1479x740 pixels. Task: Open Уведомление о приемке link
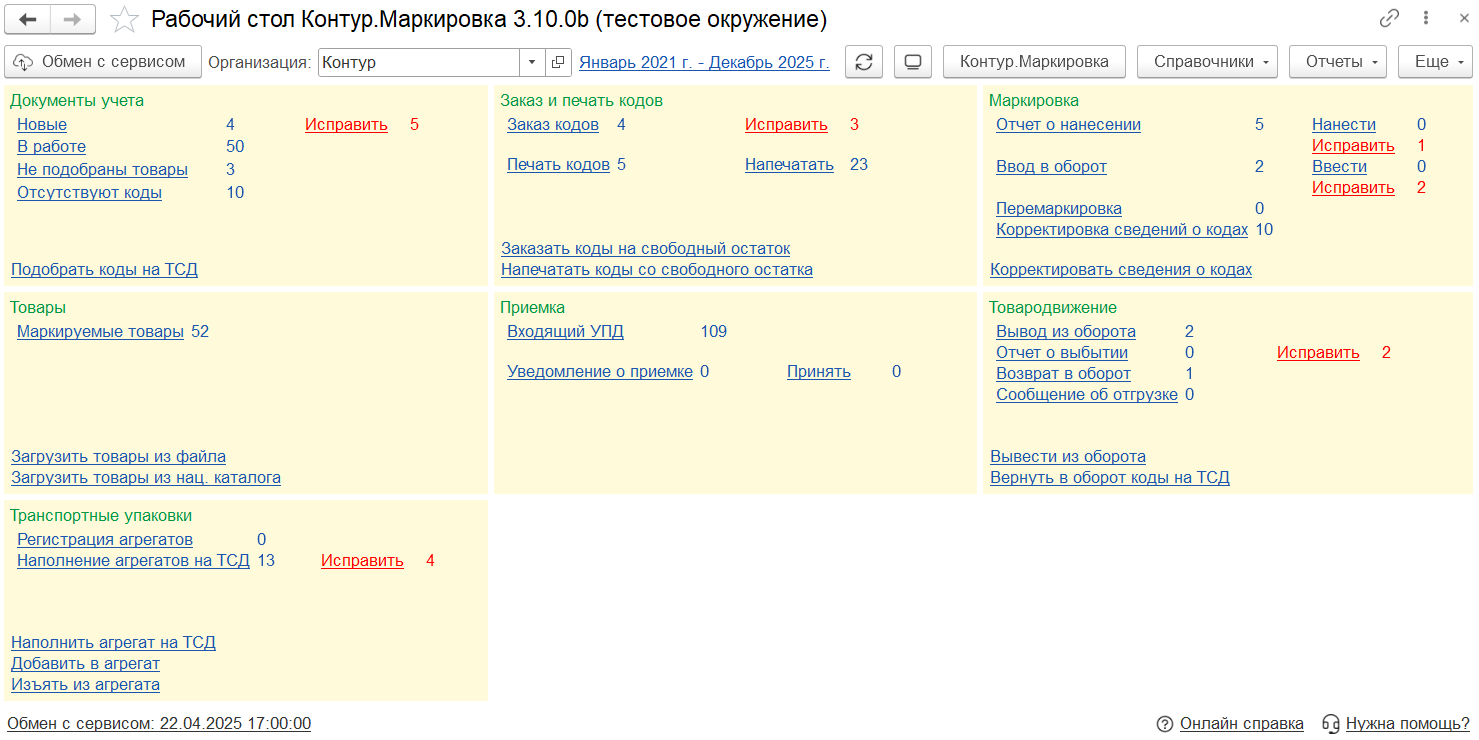600,372
